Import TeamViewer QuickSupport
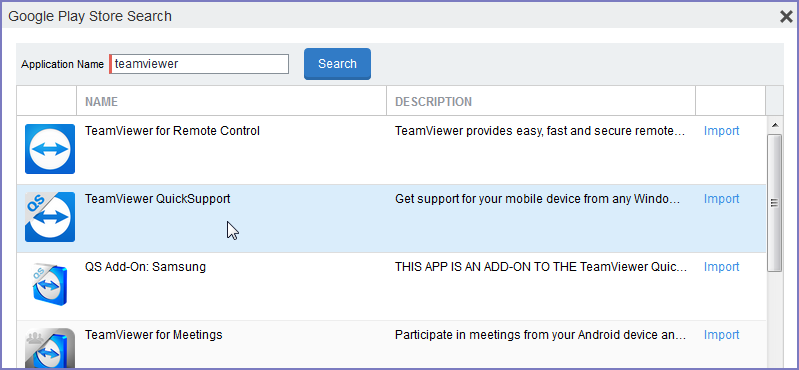Screen dimensions: 799x370 (721, 199)
